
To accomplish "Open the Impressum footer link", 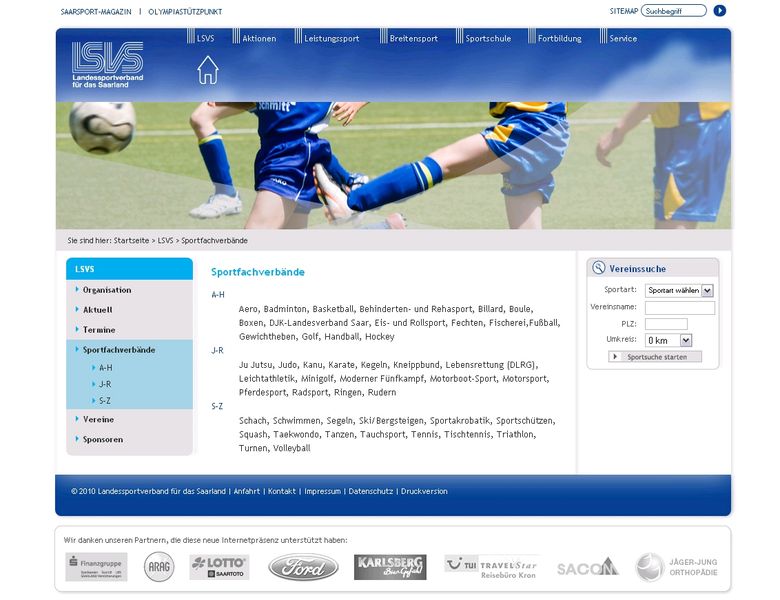I will click(322, 491).
